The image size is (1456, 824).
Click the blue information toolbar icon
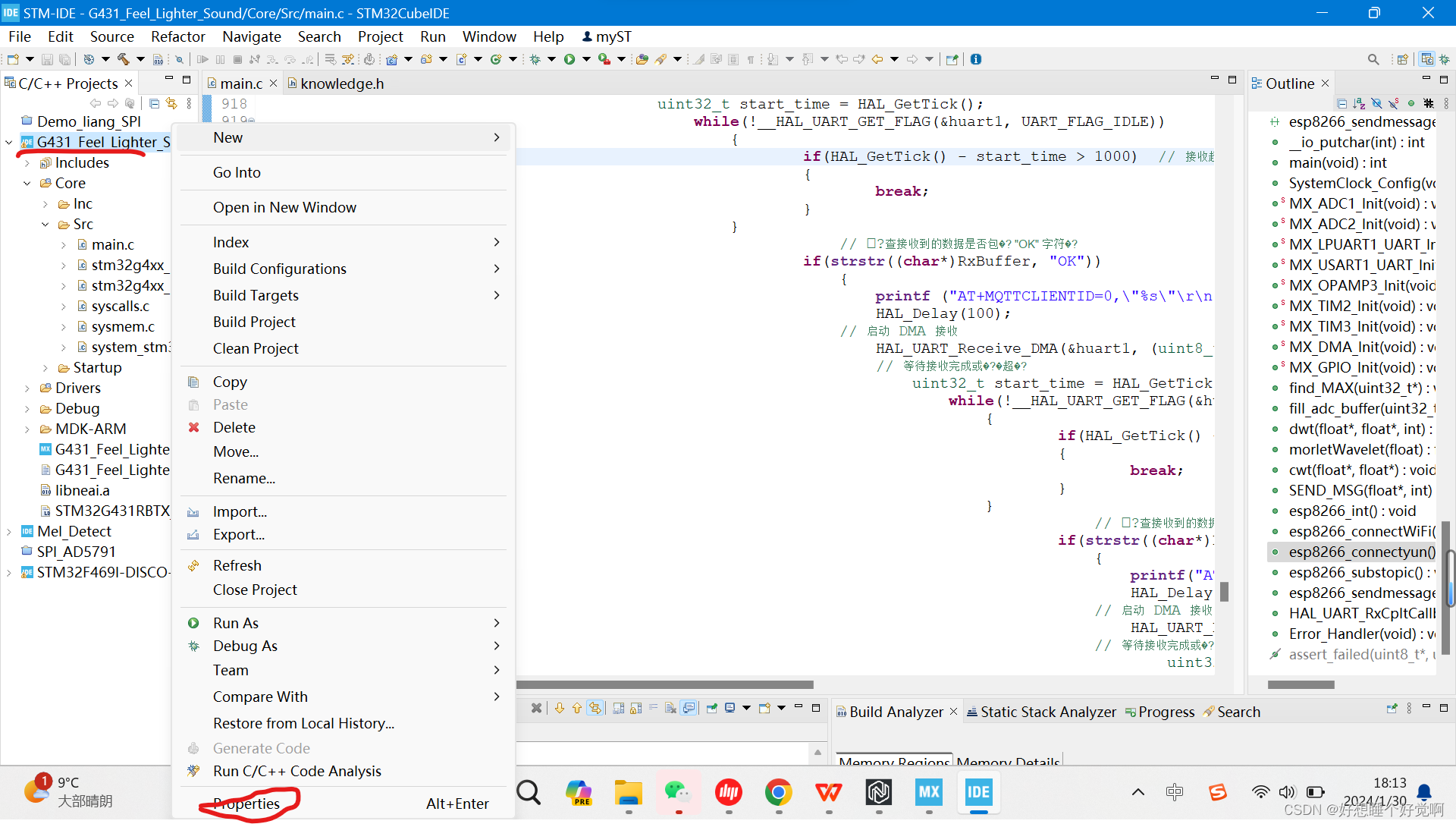tap(976, 59)
